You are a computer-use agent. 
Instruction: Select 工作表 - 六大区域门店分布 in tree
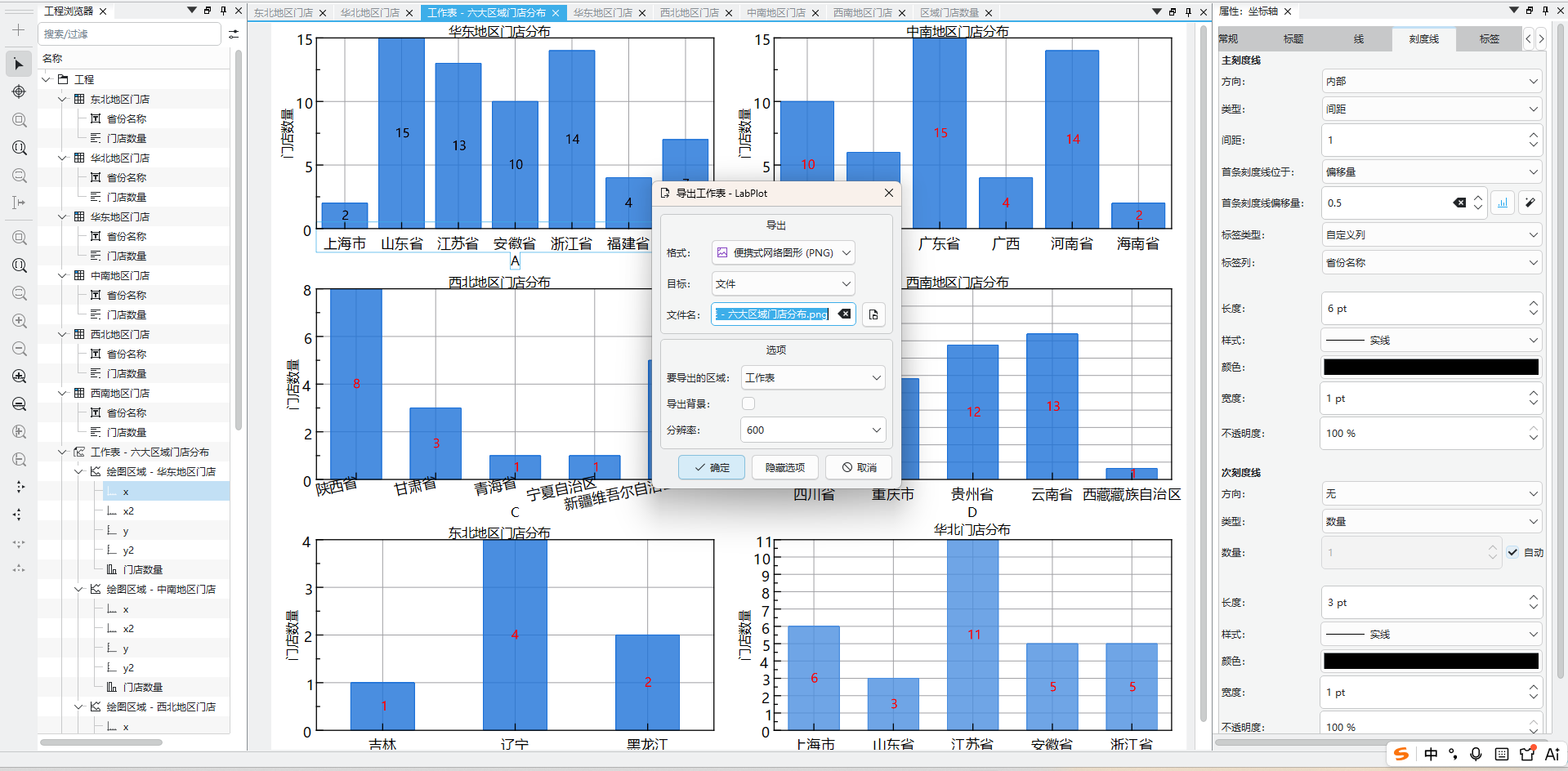click(x=150, y=452)
